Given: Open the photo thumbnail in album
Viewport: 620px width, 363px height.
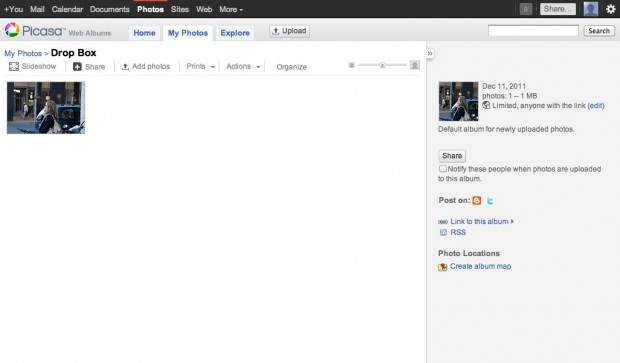Looking at the screenshot, I should [x=46, y=108].
